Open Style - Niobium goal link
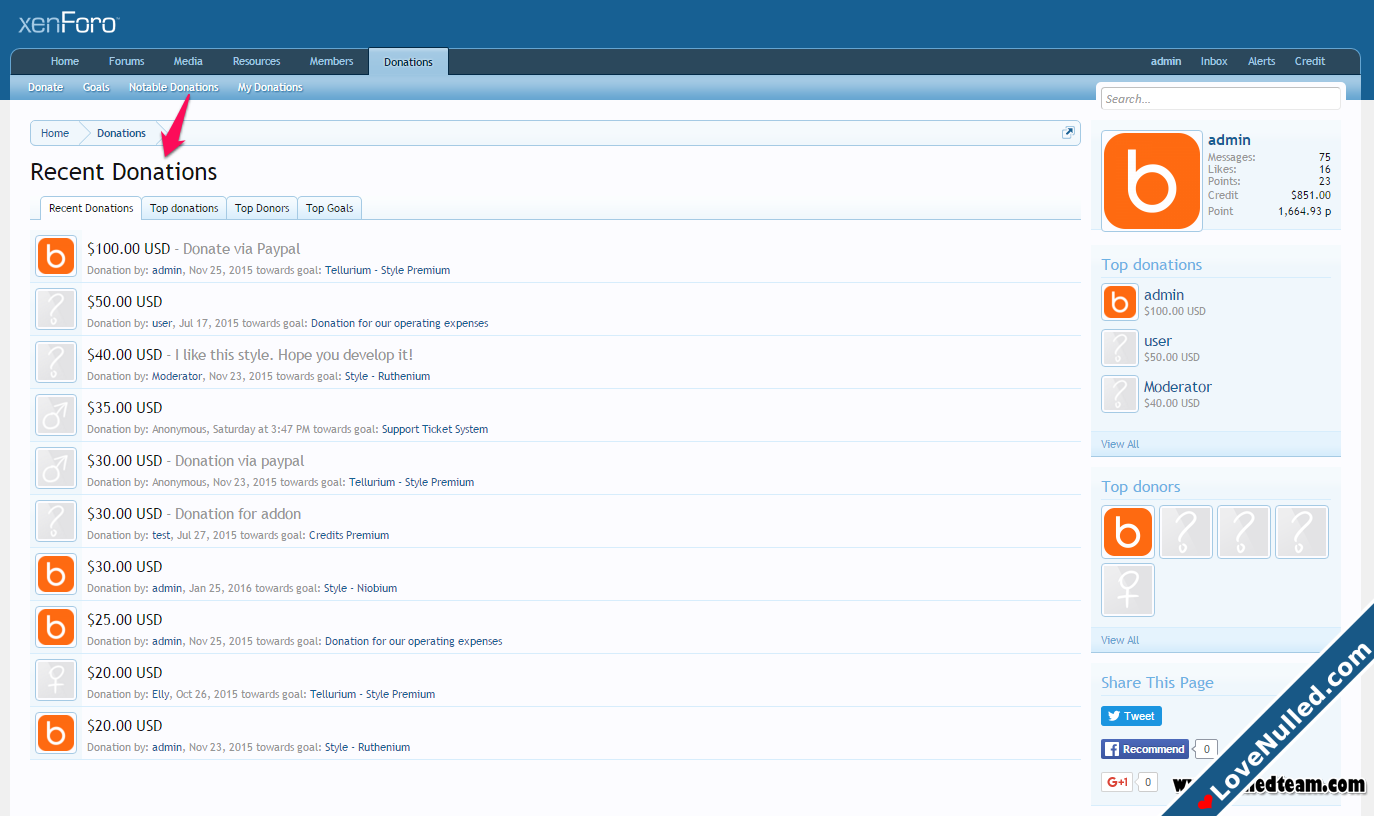Screen dimensions: 1374x816 [x=360, y=588]
